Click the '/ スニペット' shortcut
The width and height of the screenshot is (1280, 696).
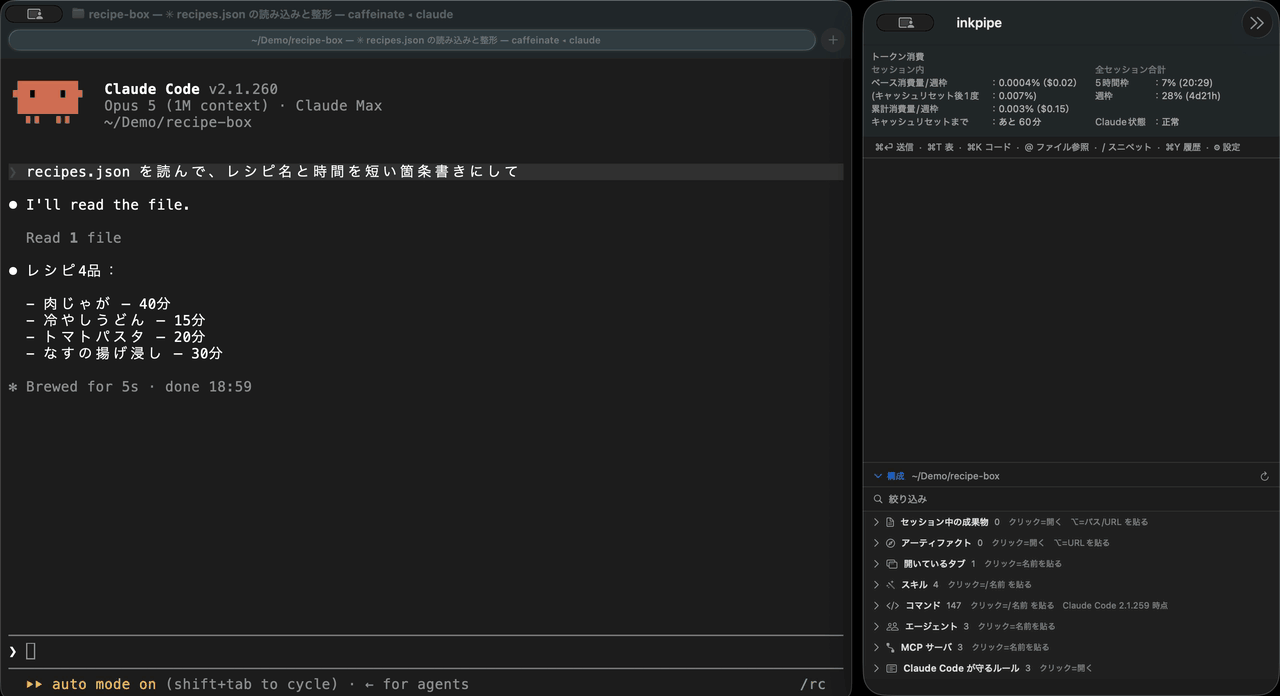click(x=1127, y=147)
